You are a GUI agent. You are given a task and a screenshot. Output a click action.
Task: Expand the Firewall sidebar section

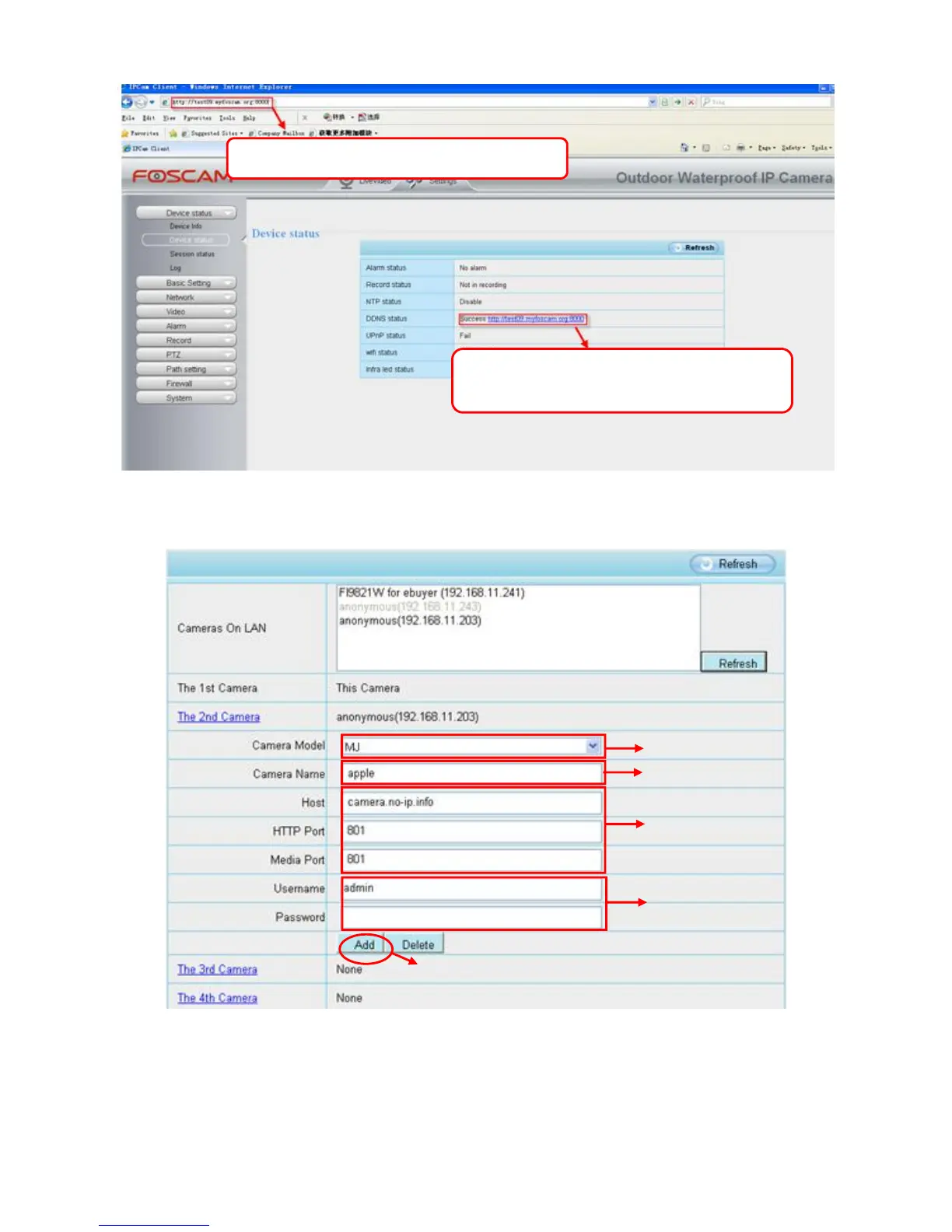click(x=187, y=383)
